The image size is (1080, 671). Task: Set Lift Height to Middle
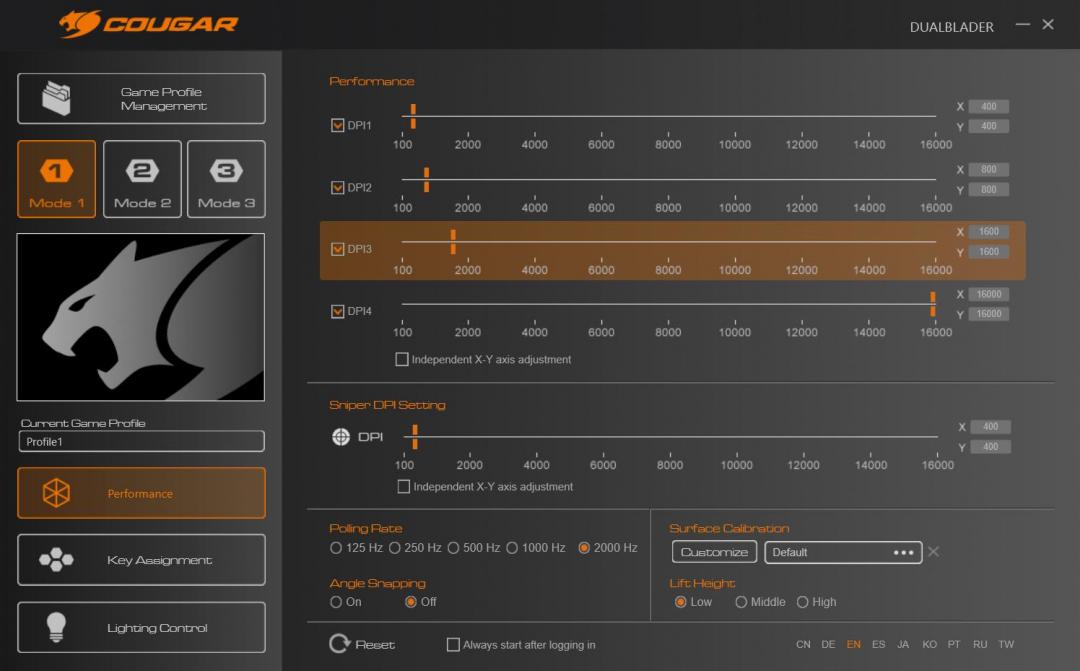coord(741,602)
